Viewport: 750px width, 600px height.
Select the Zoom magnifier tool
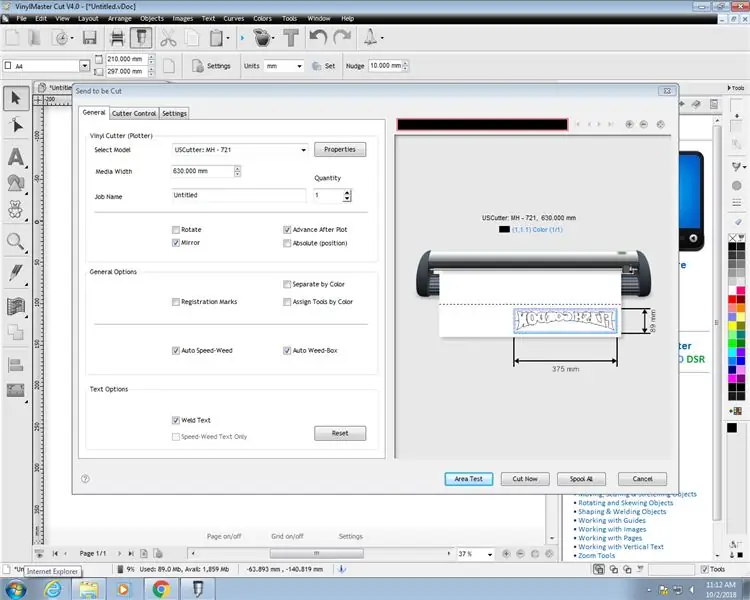click(16, 242)
